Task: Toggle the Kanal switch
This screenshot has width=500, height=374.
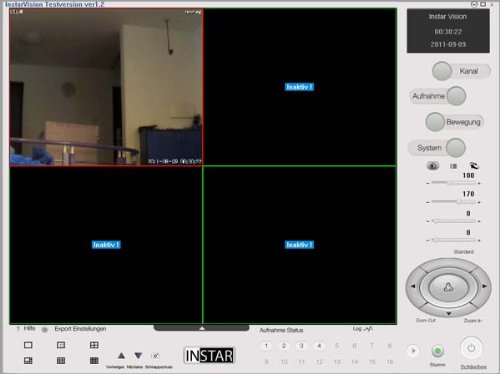Action: pos(442,71)
